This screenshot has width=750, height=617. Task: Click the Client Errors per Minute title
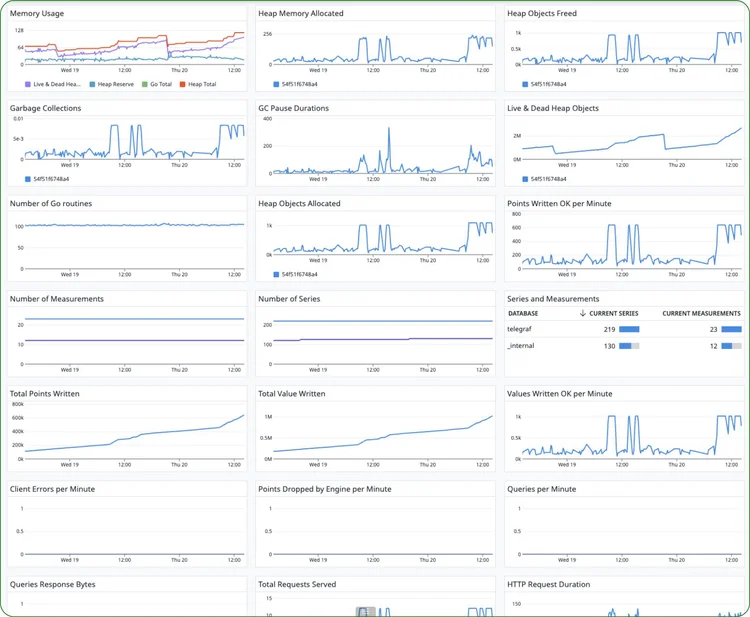[52, 489]
